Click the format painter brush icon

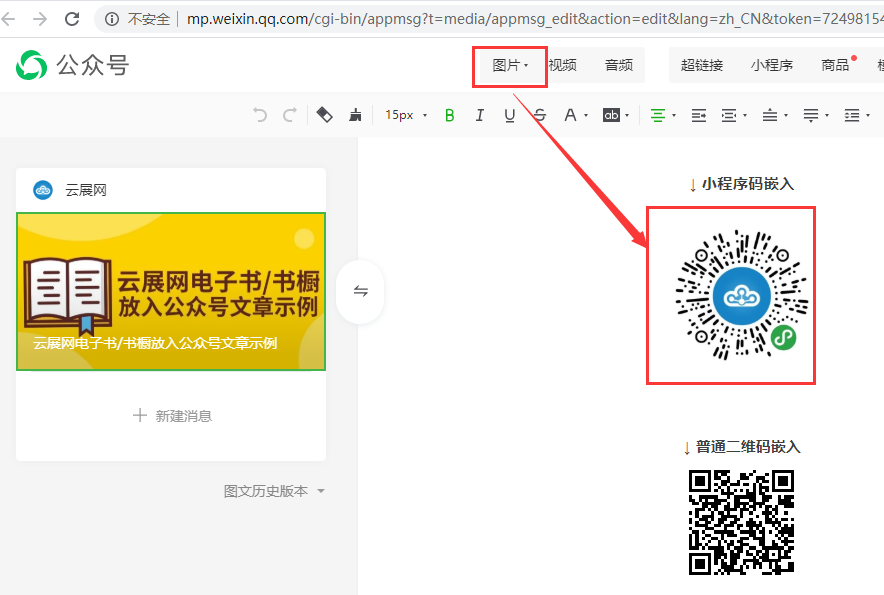tap(355, 115)
